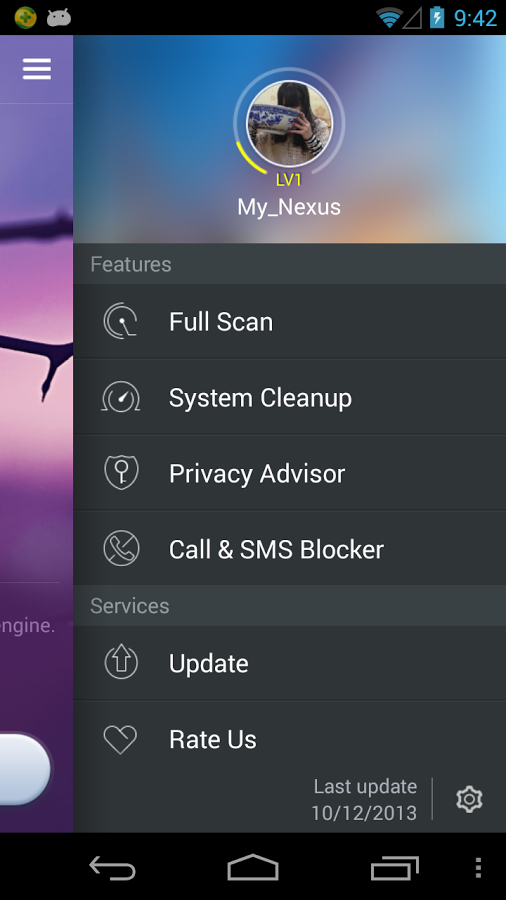The image size is (506, 900).
Task: Tap the profile avatar photo
Action: [289, 123]
